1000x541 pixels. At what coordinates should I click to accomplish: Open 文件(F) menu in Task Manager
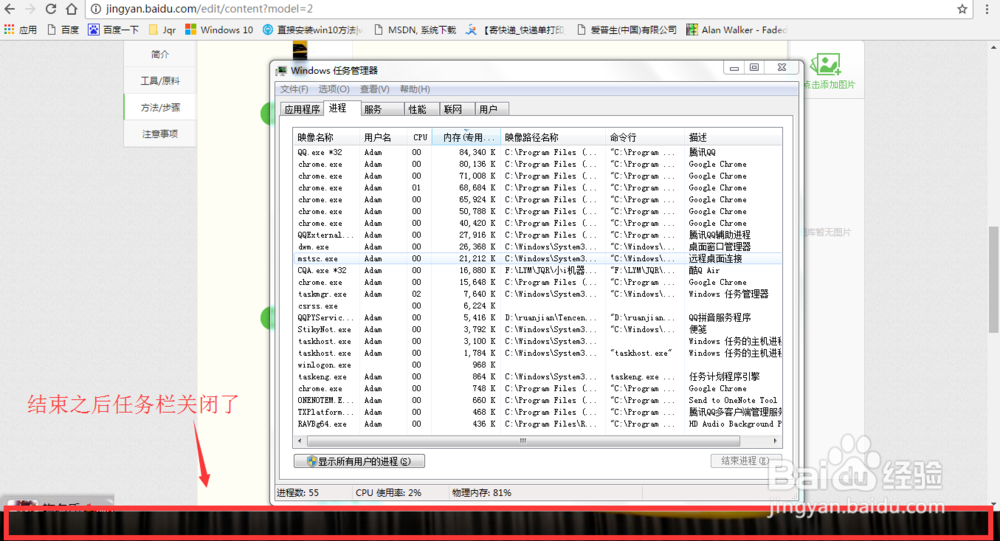click(294, 89)
